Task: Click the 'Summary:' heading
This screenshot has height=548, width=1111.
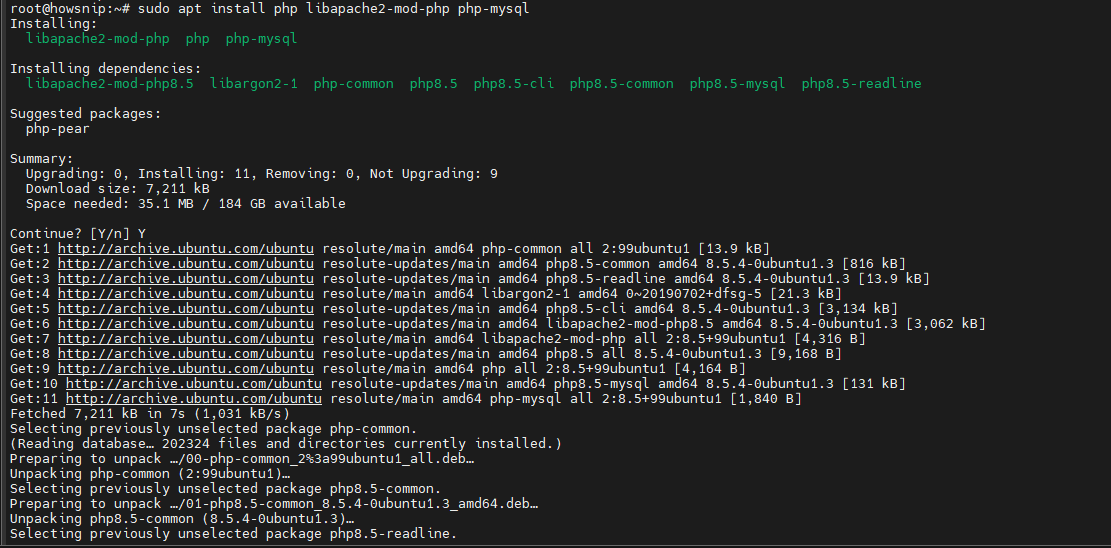Action: [42, 159]
